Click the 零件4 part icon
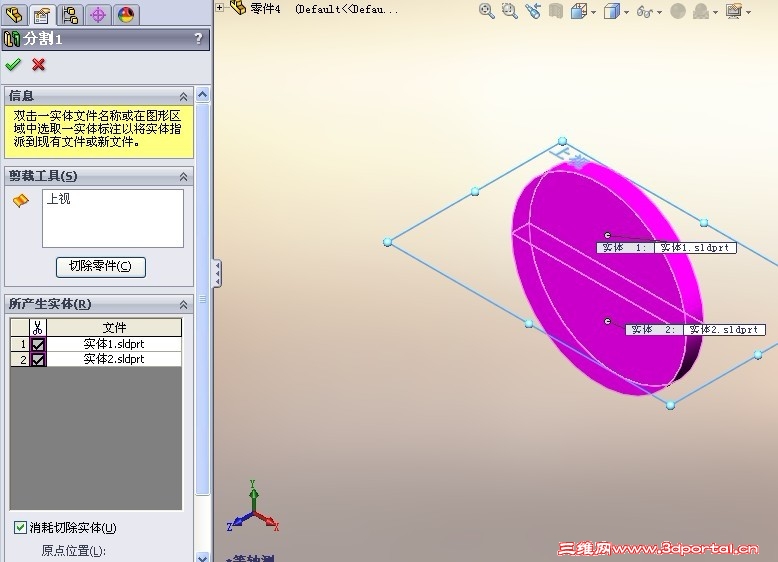The width and height of the screenshot is (778, 562). (239, 7)
